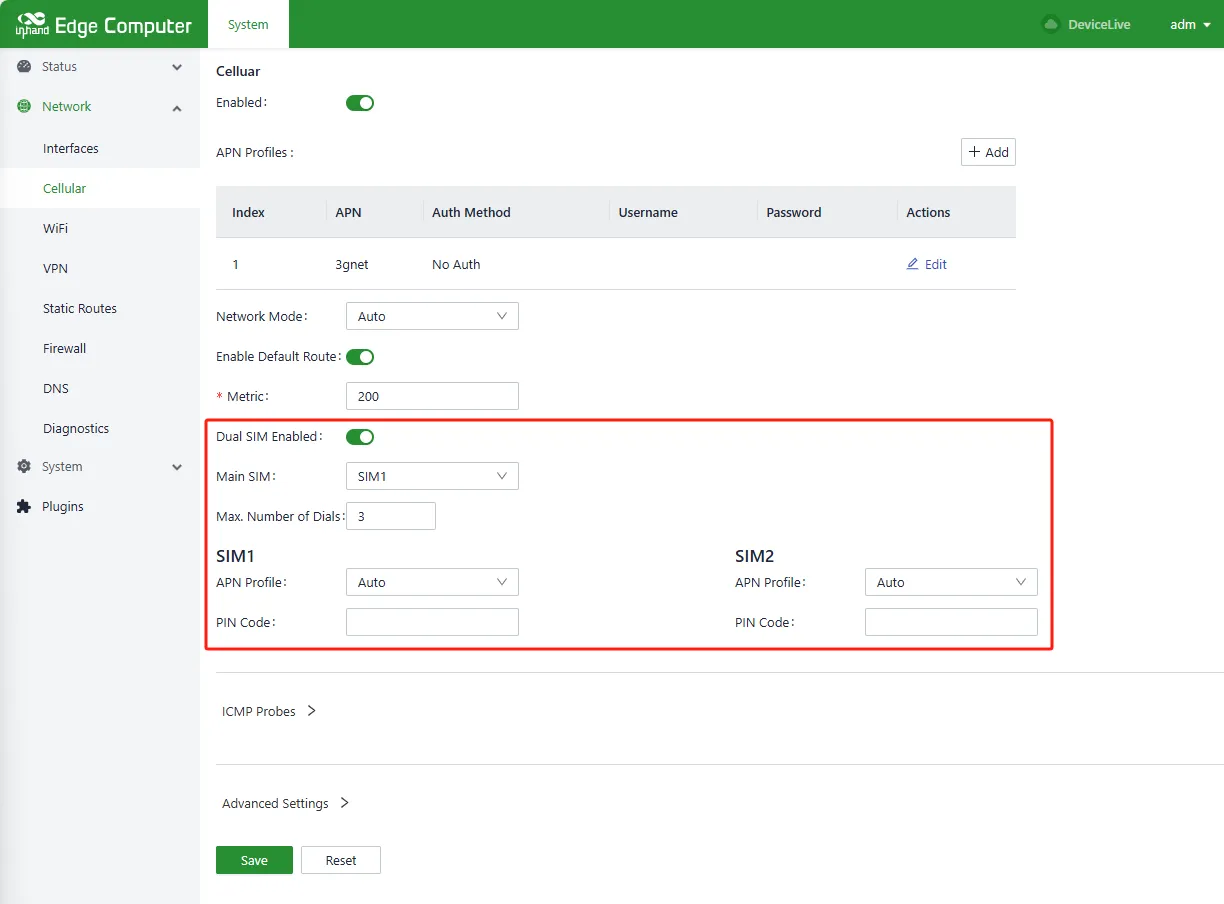Click the Celluar page heading
Screen dimensions: 1224x904
(238, 71)
